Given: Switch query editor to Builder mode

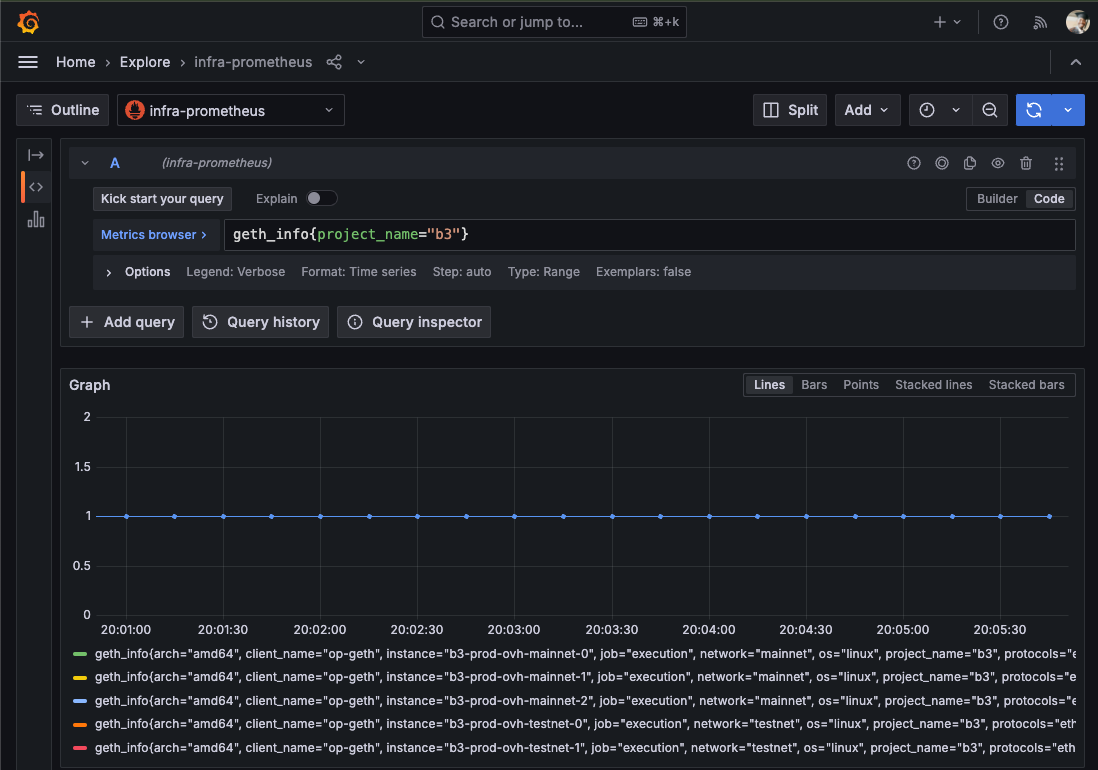Looking at the screenshot, I should 997,199.
